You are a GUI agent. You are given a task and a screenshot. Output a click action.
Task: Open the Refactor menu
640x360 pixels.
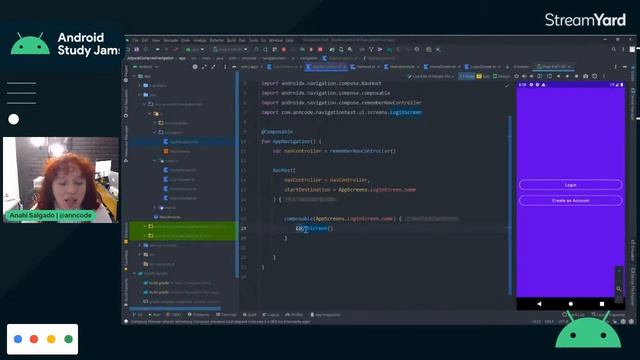coord(217,40)
